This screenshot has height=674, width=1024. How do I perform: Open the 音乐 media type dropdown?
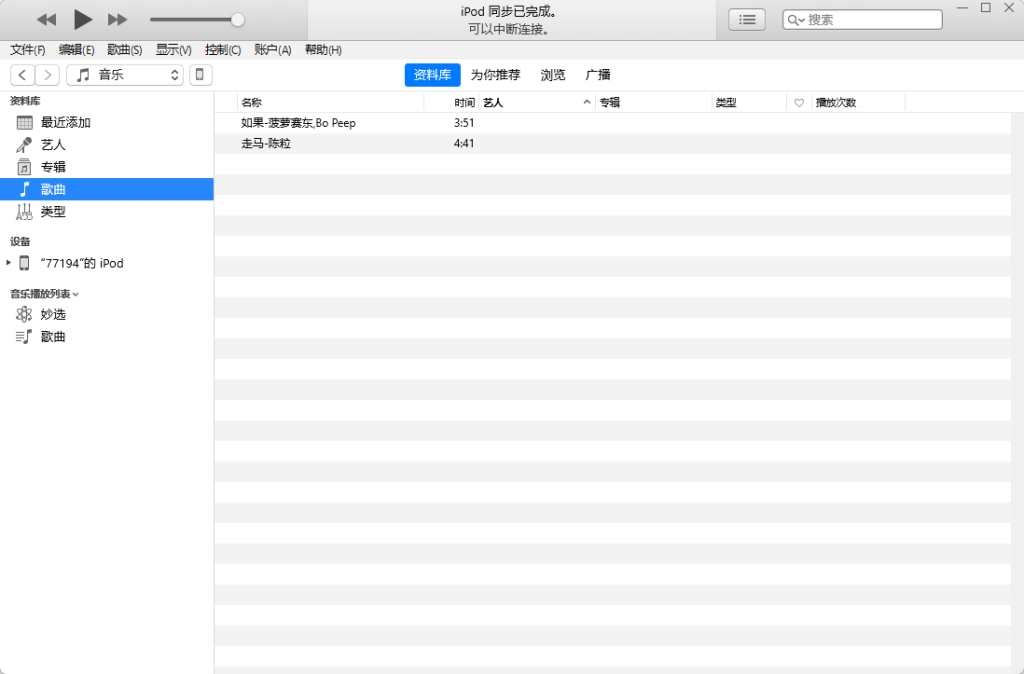[125, 75]
